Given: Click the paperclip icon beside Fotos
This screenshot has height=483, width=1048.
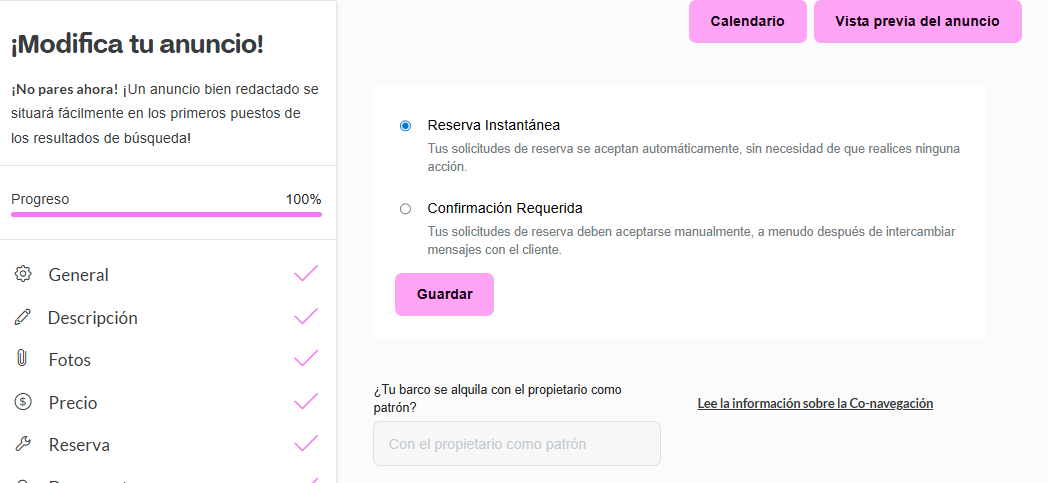Looking at the screenshot, I should coord(22,359).
